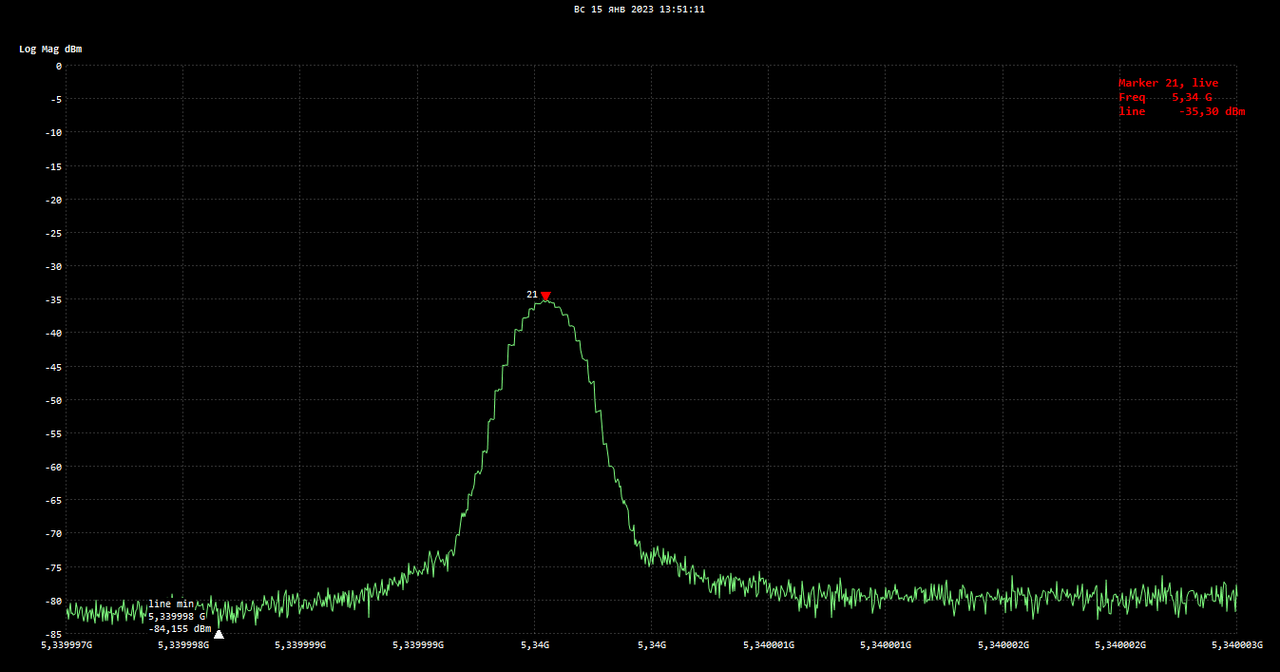
Task: Click the "Log Mag dBm" axis title
Action: coord(52,48)
